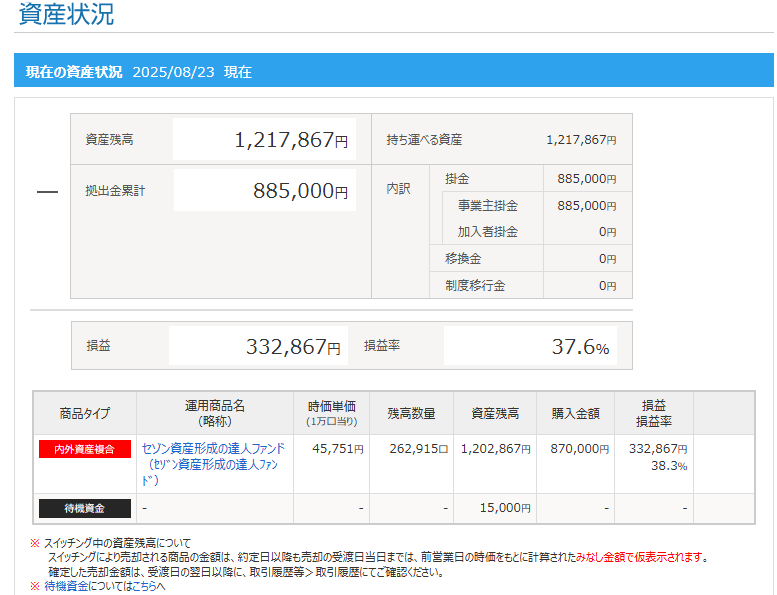Click the 事業主掛金 row in the breakdown
The image size is (777, 595).
(x=488, y=205)
